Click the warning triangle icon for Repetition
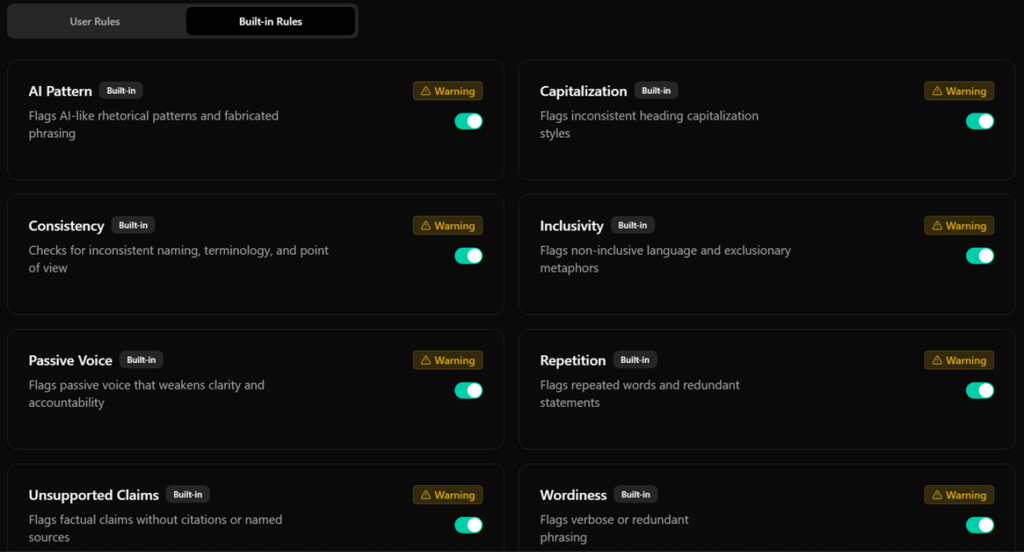Viewport: 1024px width, 552px height. tap(937, 360)
